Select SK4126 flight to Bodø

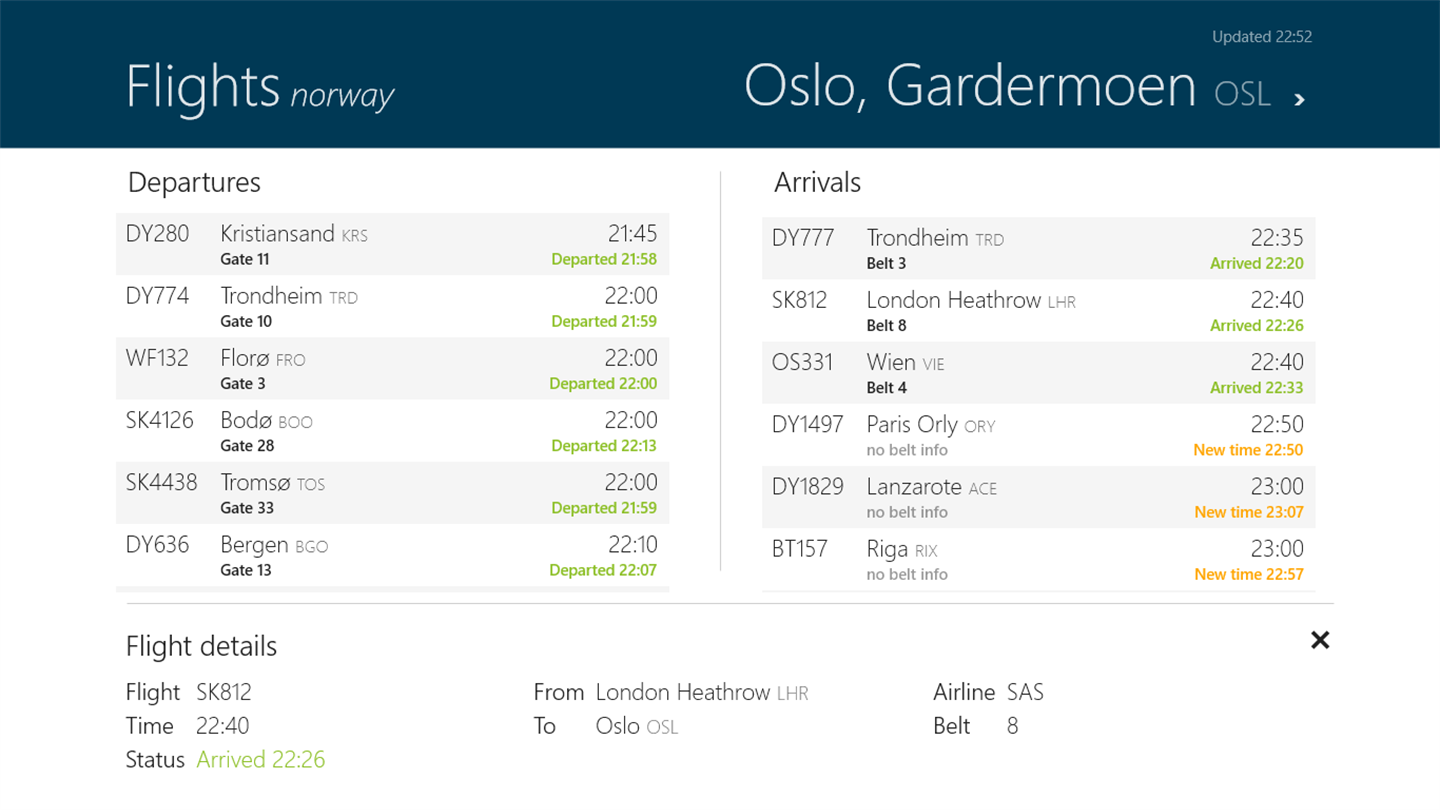[392, 430]
